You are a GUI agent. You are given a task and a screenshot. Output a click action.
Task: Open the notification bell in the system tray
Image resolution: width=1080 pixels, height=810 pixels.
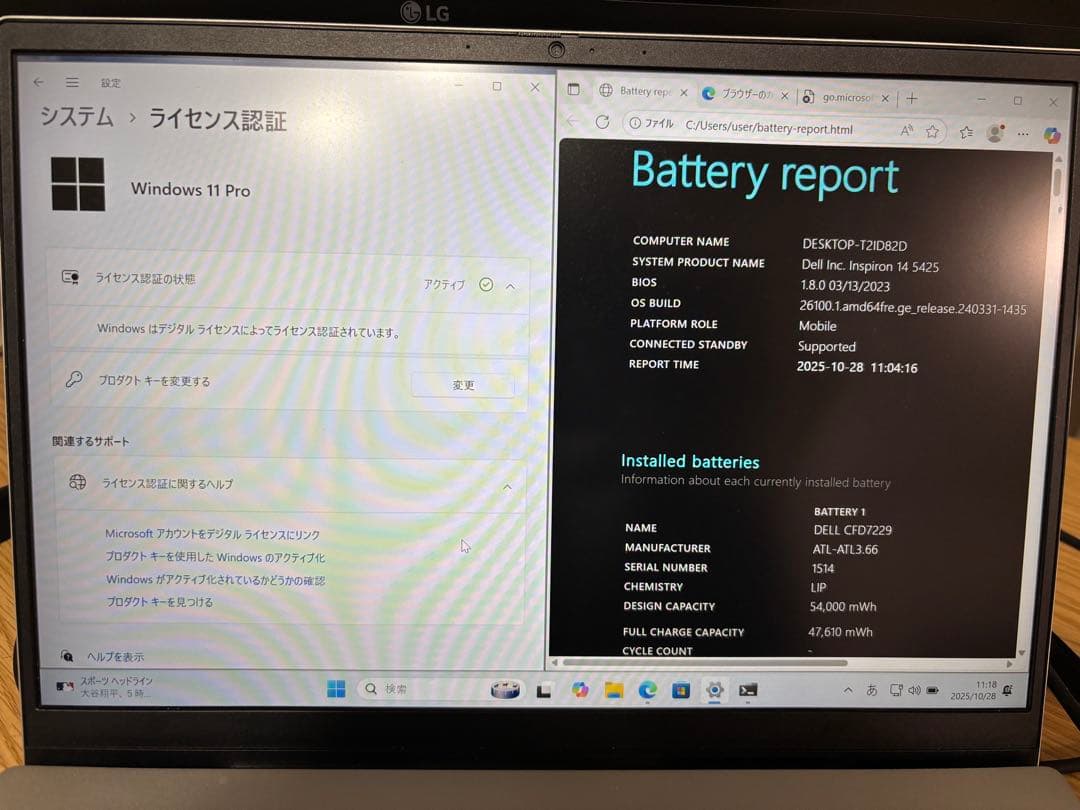click(1009, 690)
